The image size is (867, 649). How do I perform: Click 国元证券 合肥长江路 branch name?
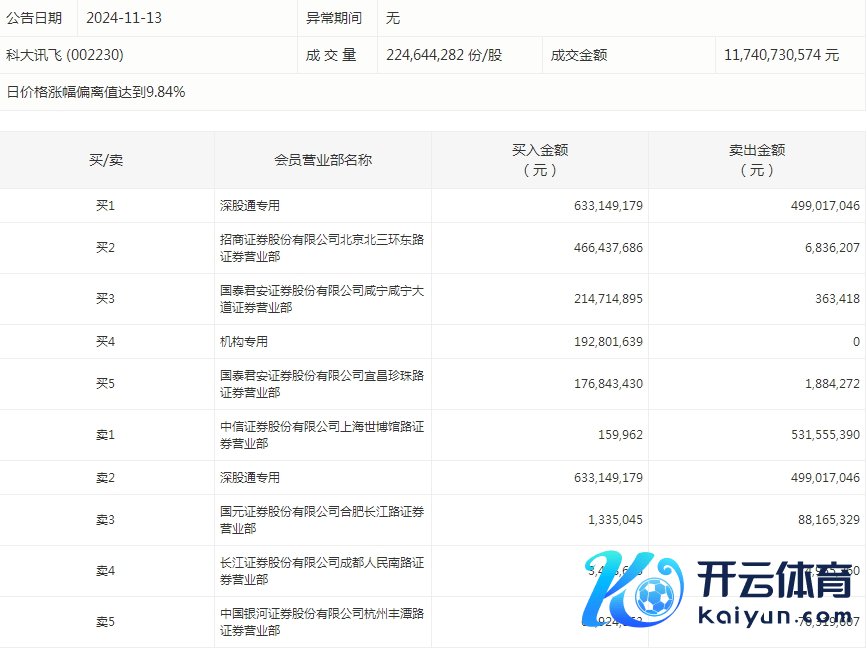(322, 520)
